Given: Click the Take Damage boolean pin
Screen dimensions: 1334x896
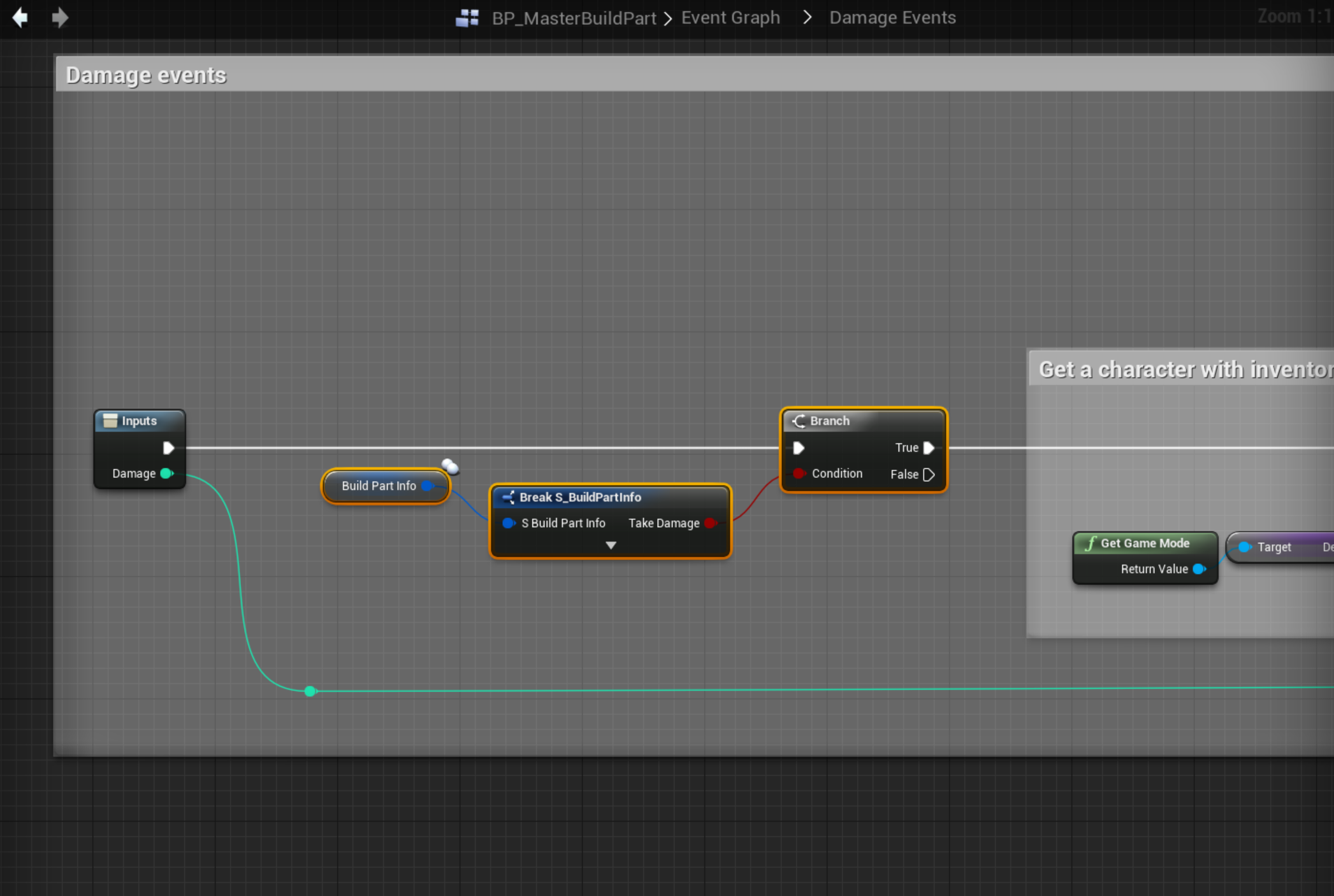Looking at the screenshot, I should tap(710, 523).
